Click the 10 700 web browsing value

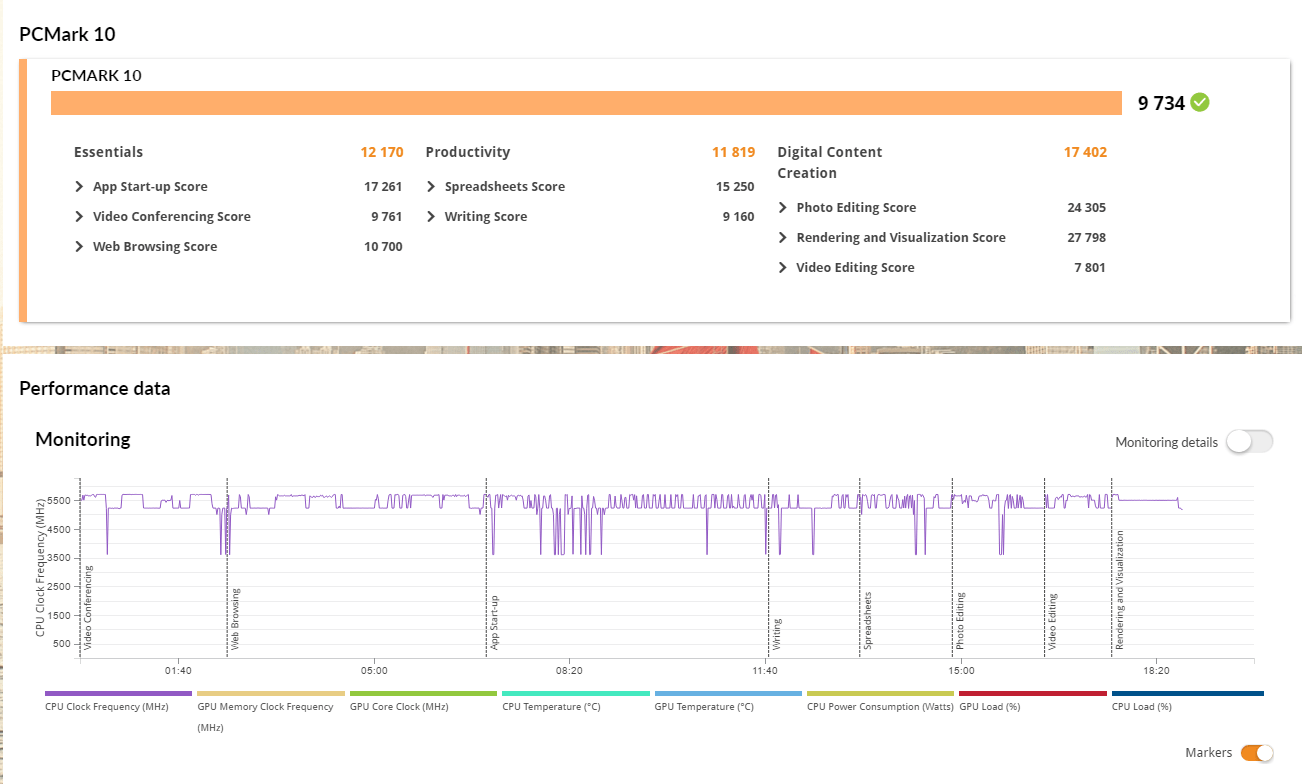pos(383,247)
